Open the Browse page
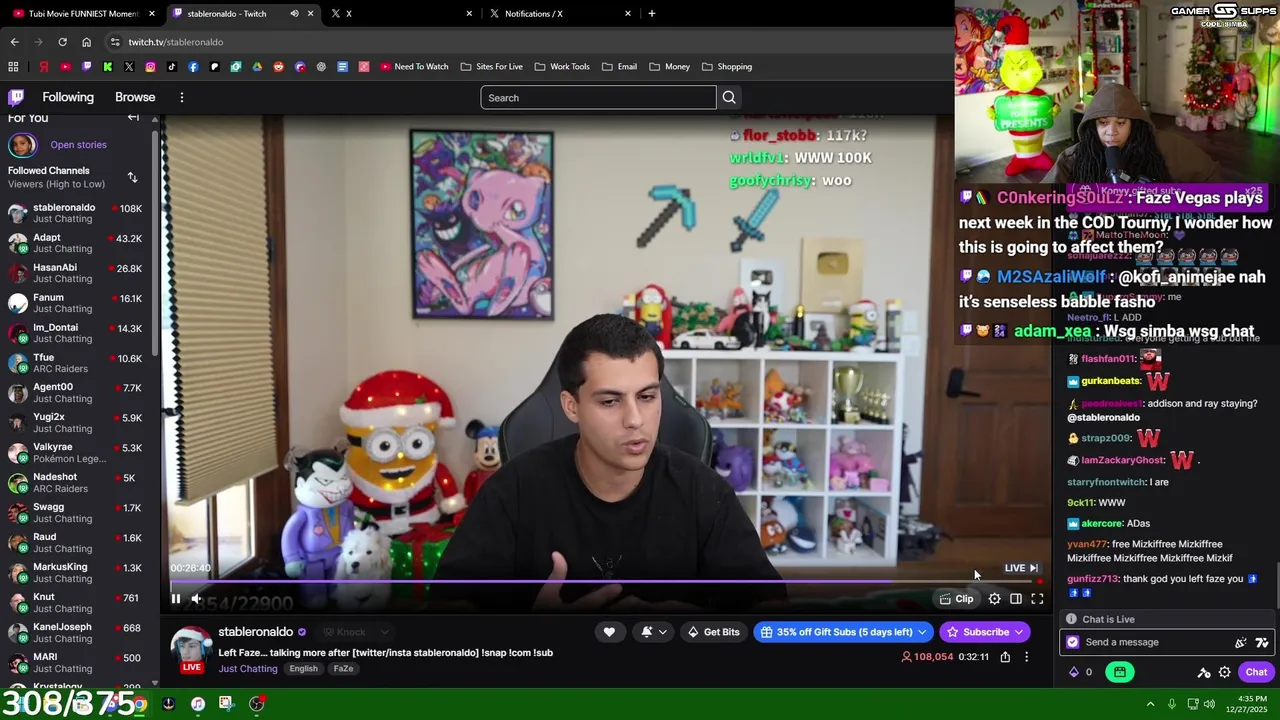1280x720 pixels. coord(135,97)
